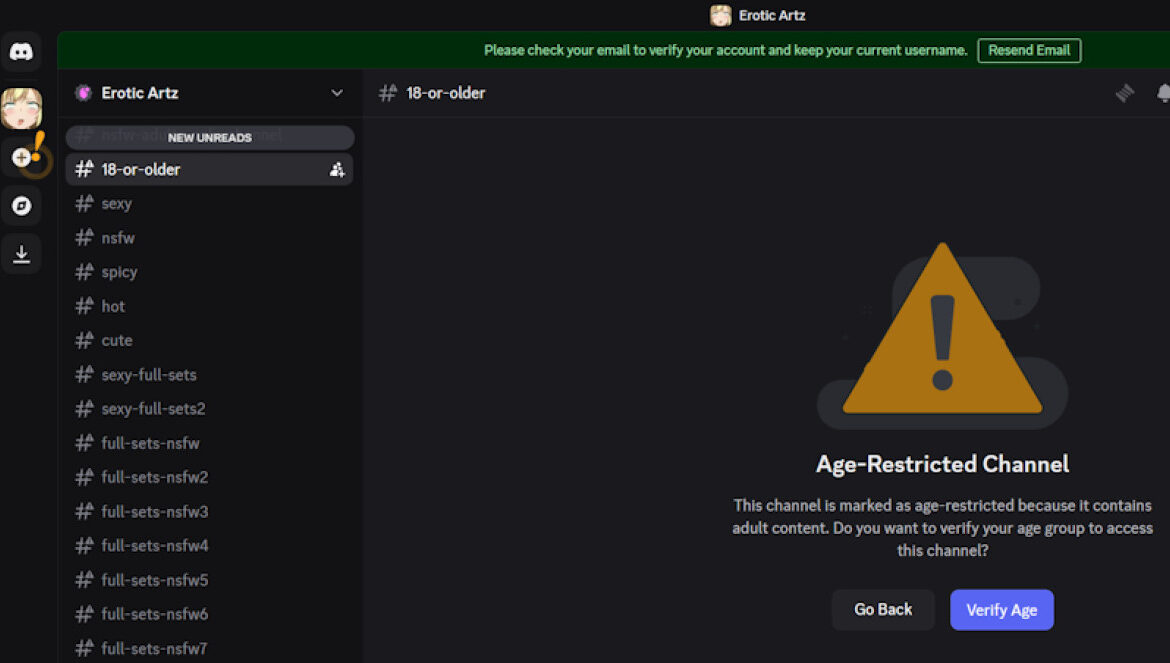The image size is (1170, 663).
Task: Open the cute channel
Action: click(x=210, y=341)
